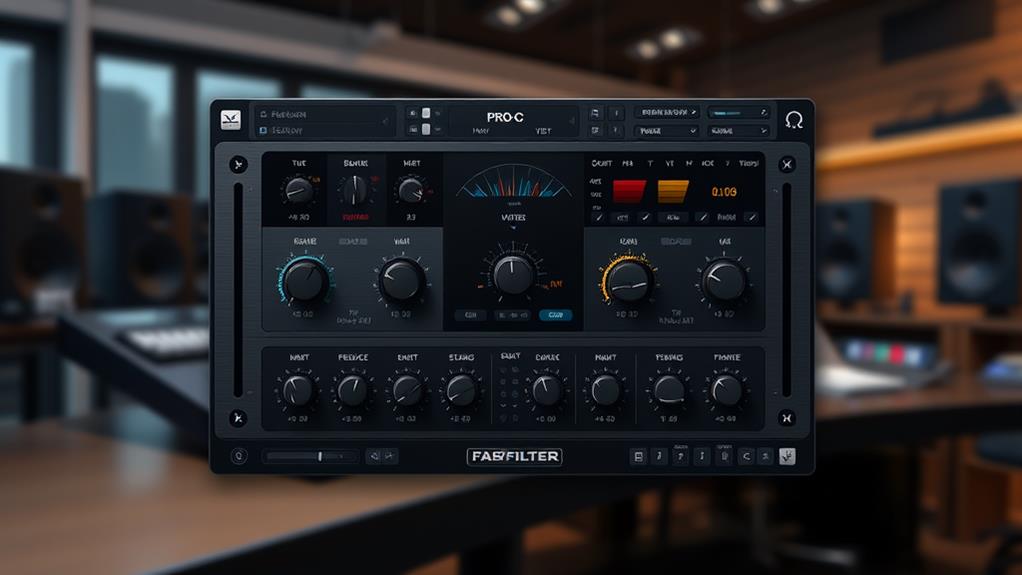Click the blue highlighted button under the center knob

[555, 315]
